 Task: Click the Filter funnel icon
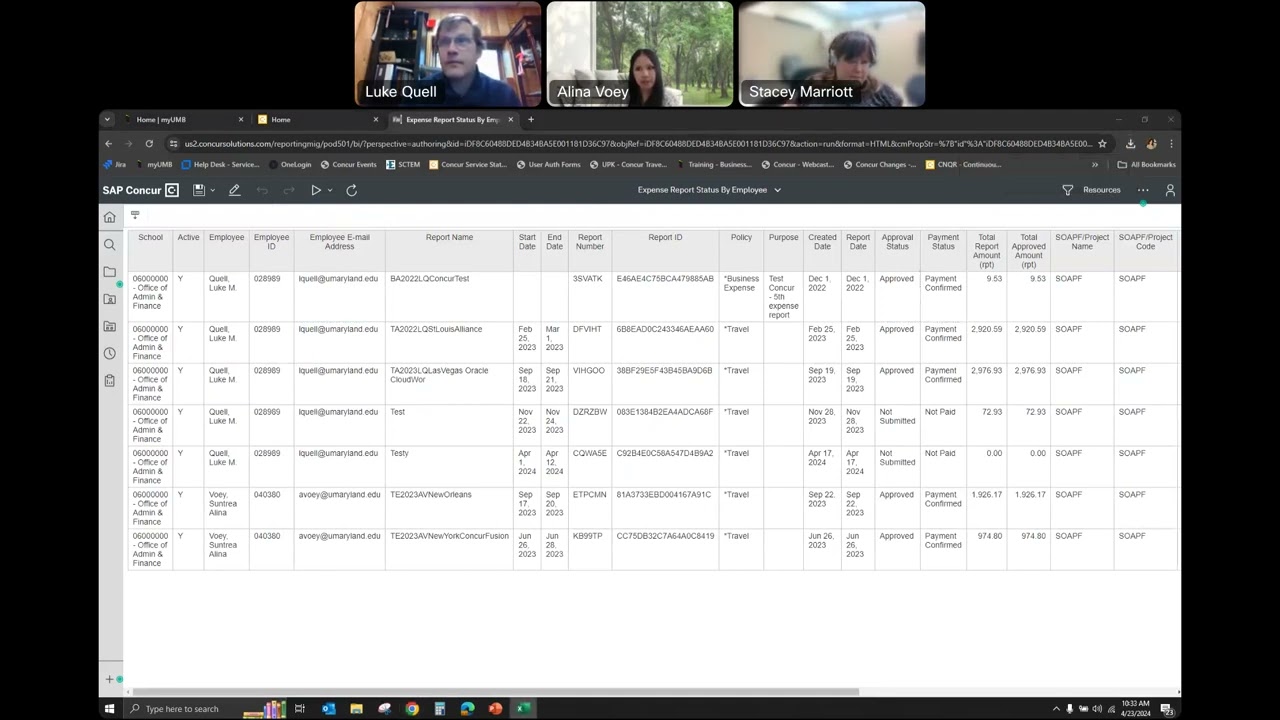(x=1067, y=190)
